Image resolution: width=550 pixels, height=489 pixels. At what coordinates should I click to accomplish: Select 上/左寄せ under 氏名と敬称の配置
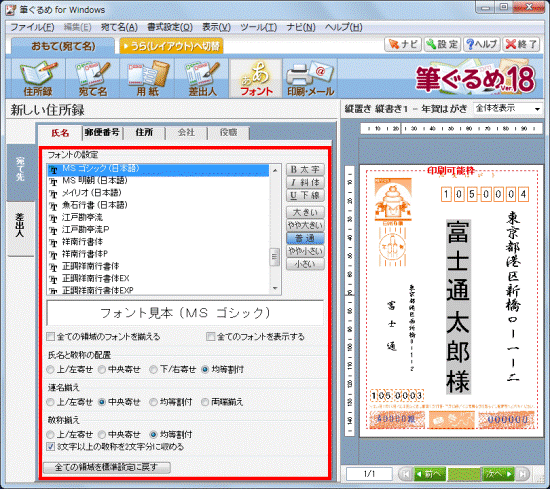point(51,369)
